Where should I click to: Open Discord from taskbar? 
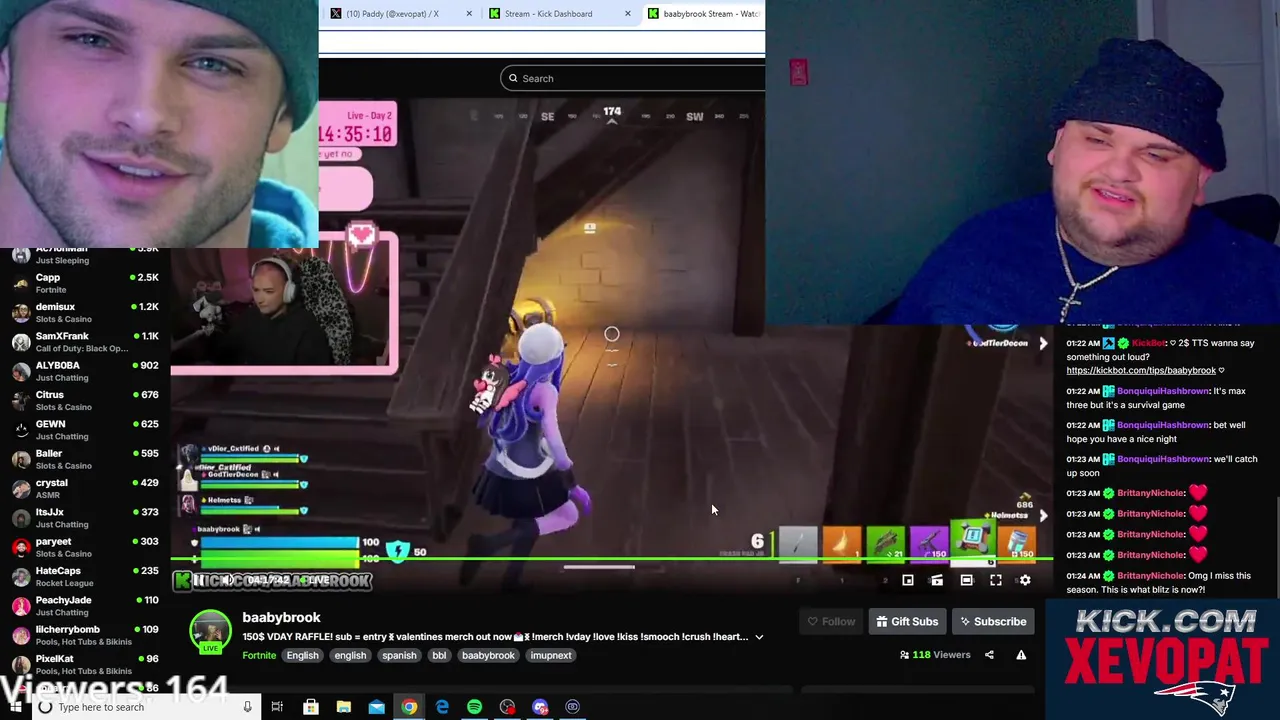click(540, 707)
